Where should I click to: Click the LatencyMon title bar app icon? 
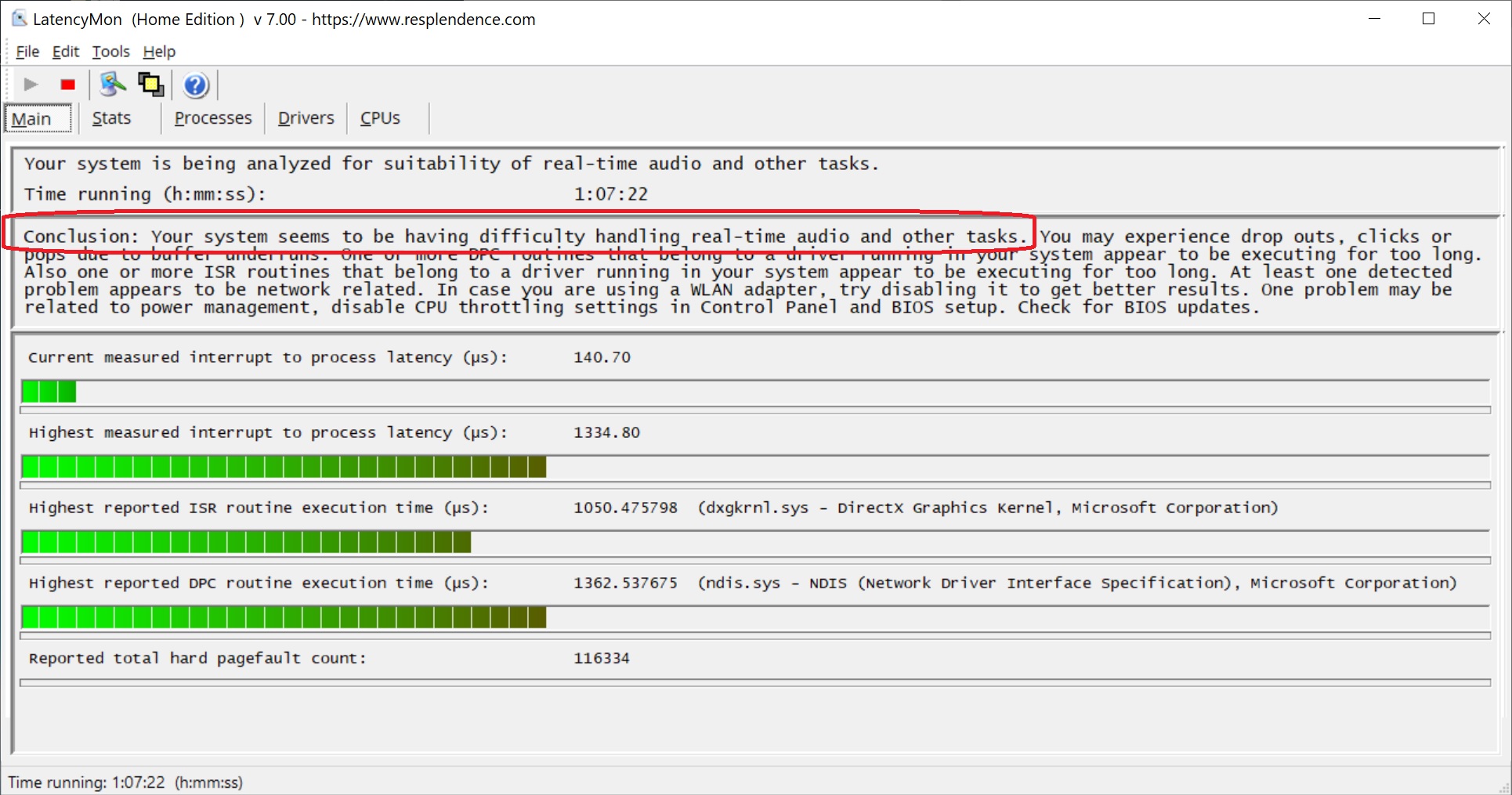pyautogui.click(x=19, y=19)
